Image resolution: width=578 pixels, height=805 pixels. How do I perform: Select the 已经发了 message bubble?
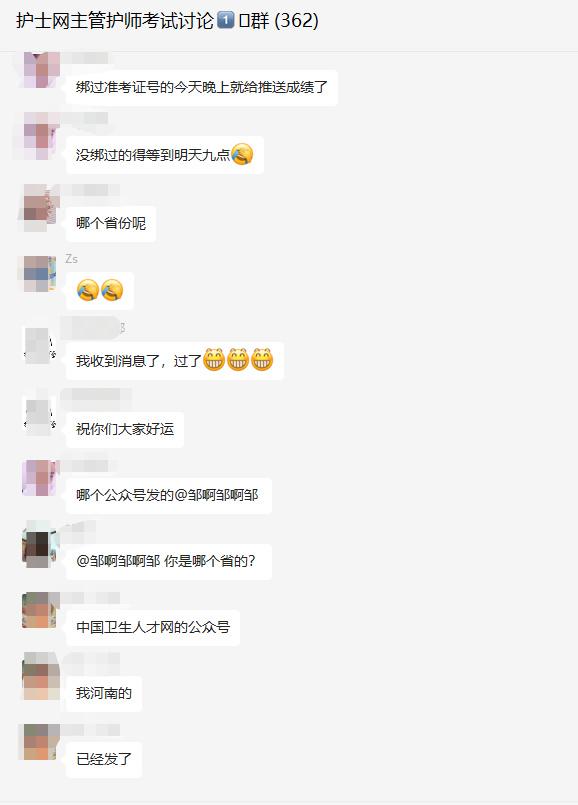(x=104, y=759)
